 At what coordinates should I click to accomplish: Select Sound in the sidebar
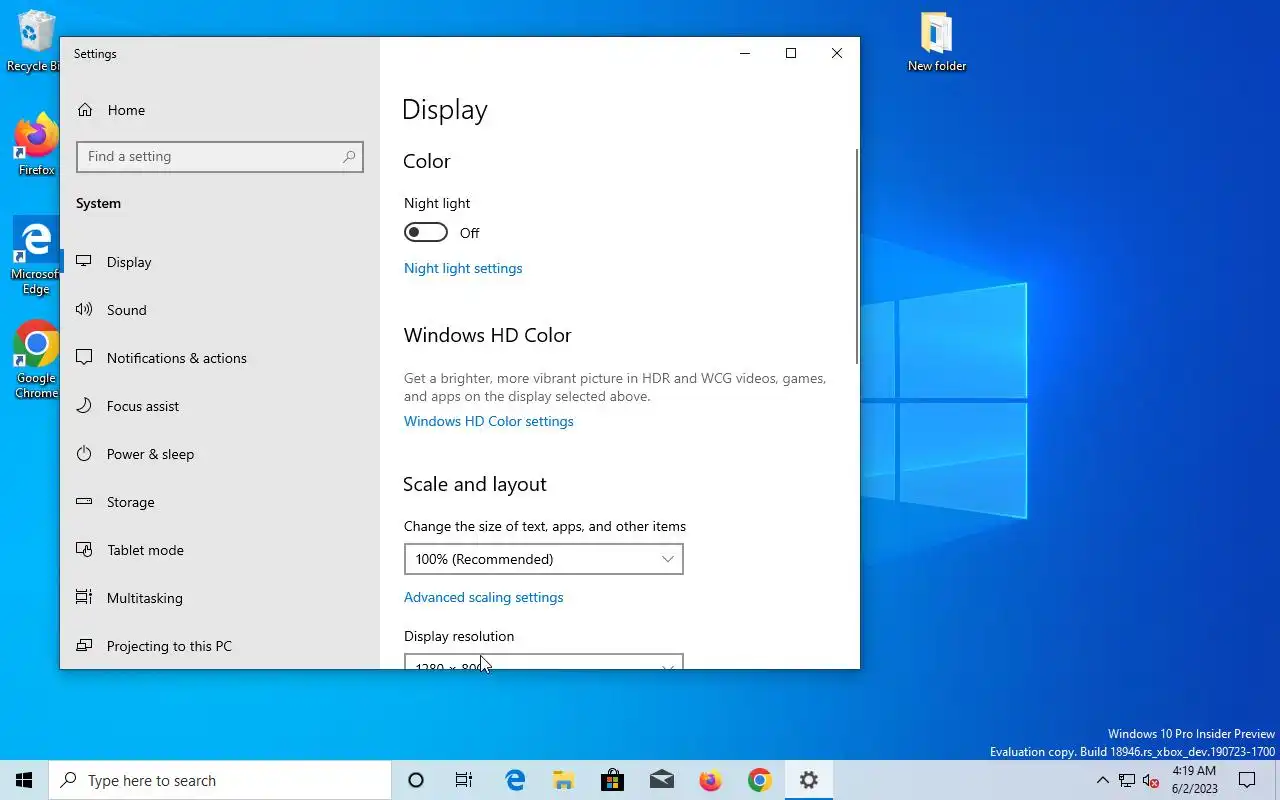[220, 310]
